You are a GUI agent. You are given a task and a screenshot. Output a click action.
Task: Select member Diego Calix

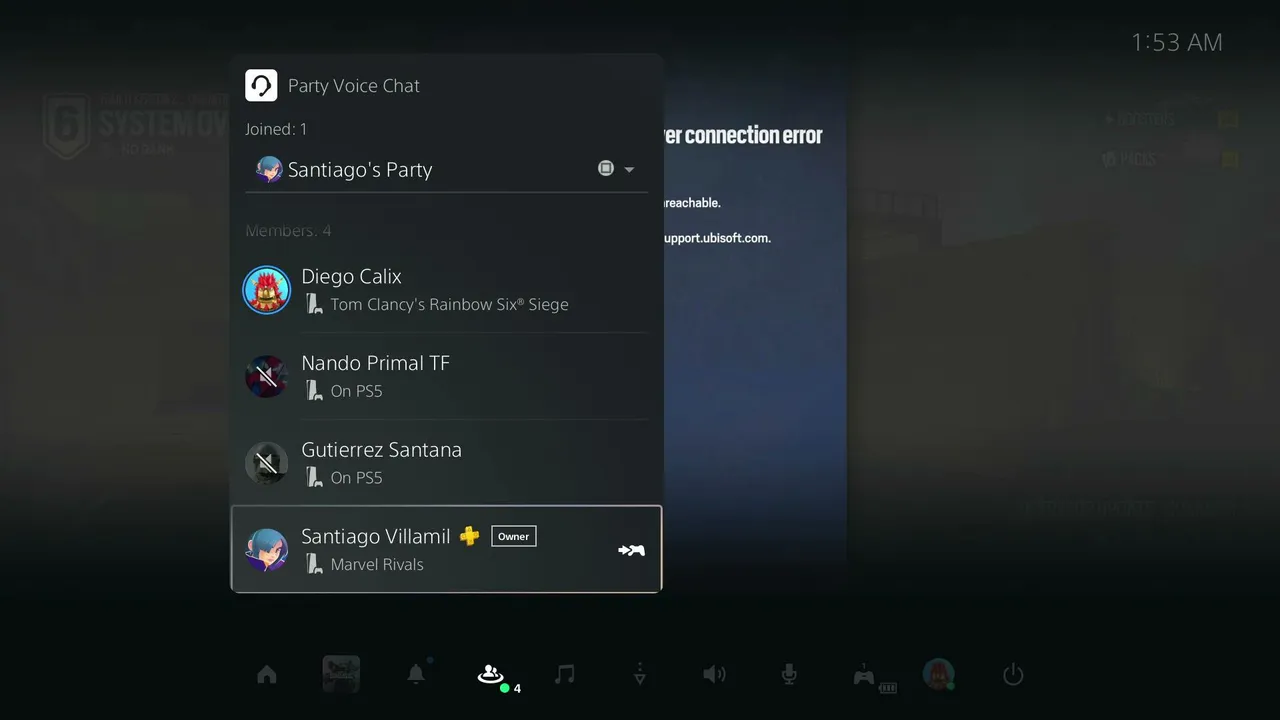pos(446,289)
